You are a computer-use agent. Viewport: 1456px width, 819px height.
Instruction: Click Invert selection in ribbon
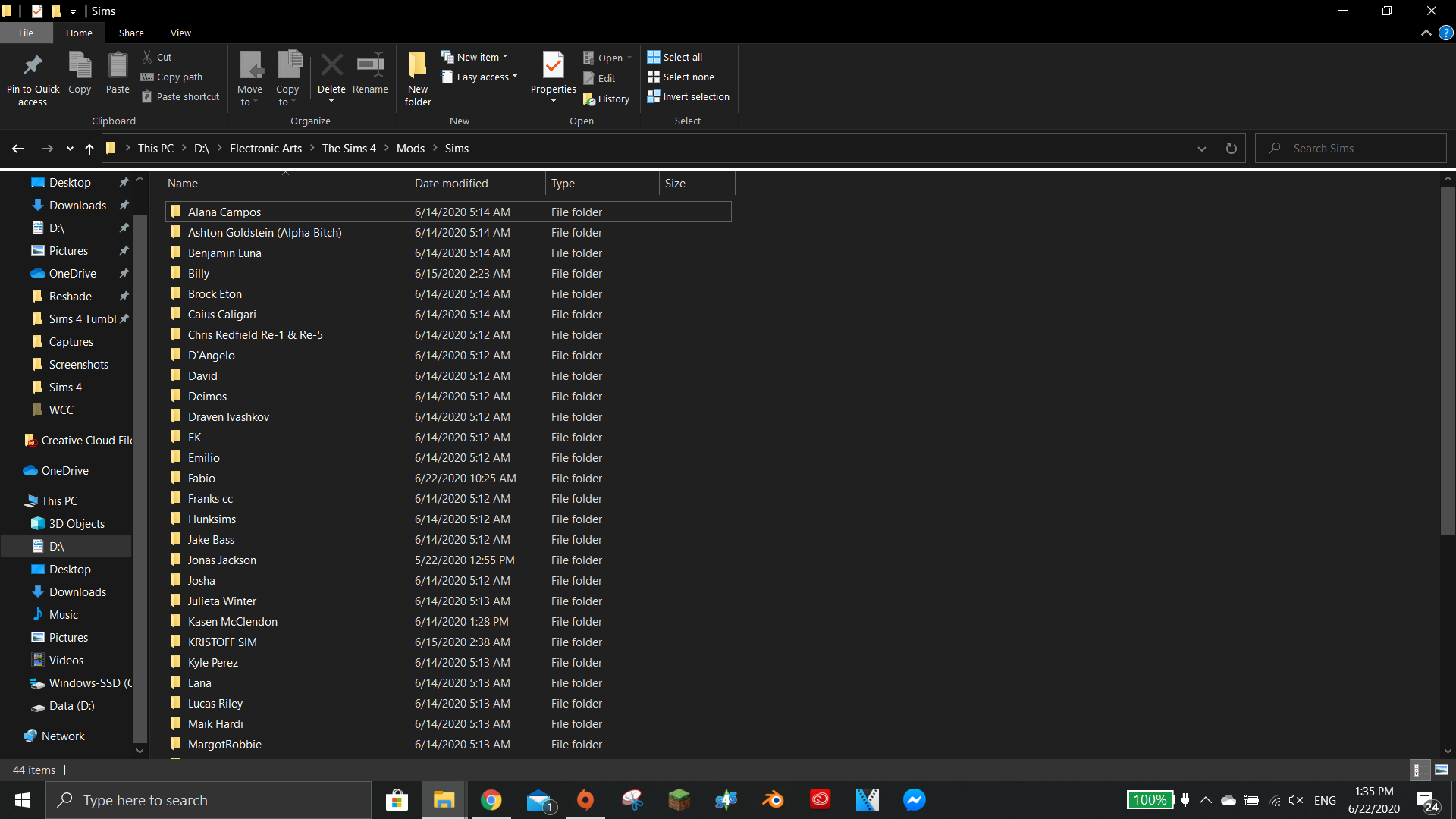(689, 96)
